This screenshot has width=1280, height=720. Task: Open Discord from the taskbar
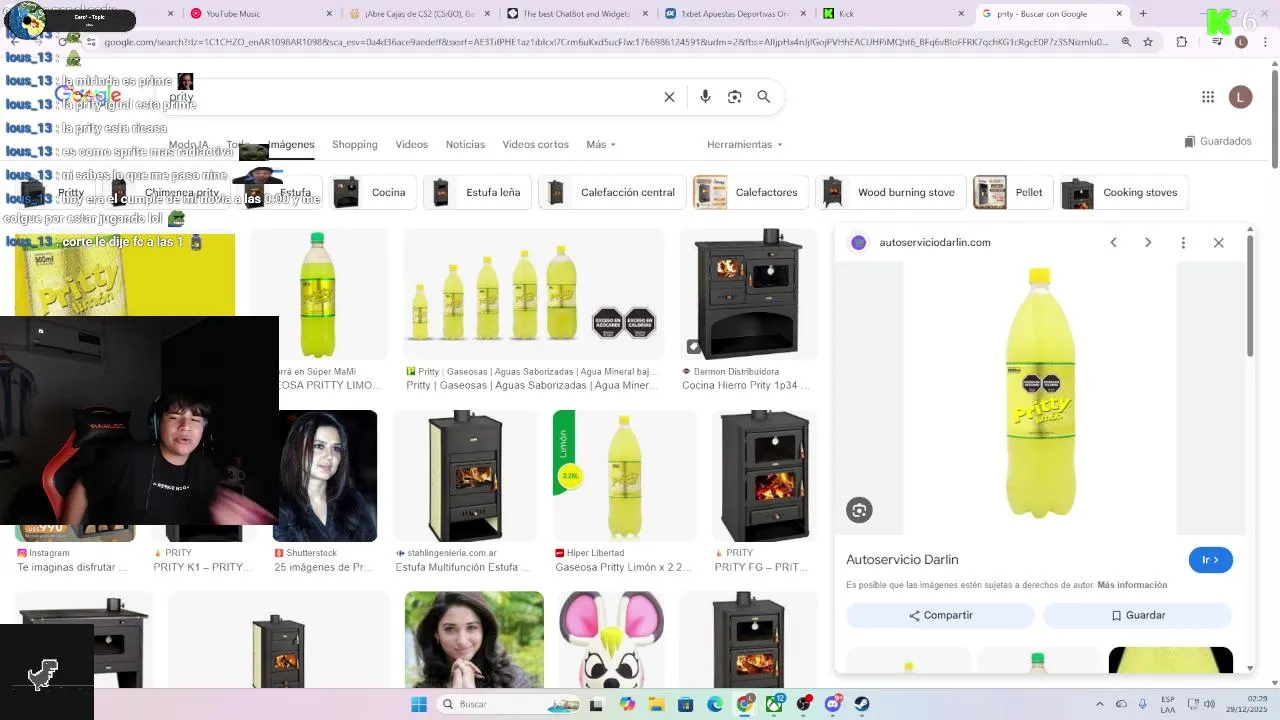[833, 704]
